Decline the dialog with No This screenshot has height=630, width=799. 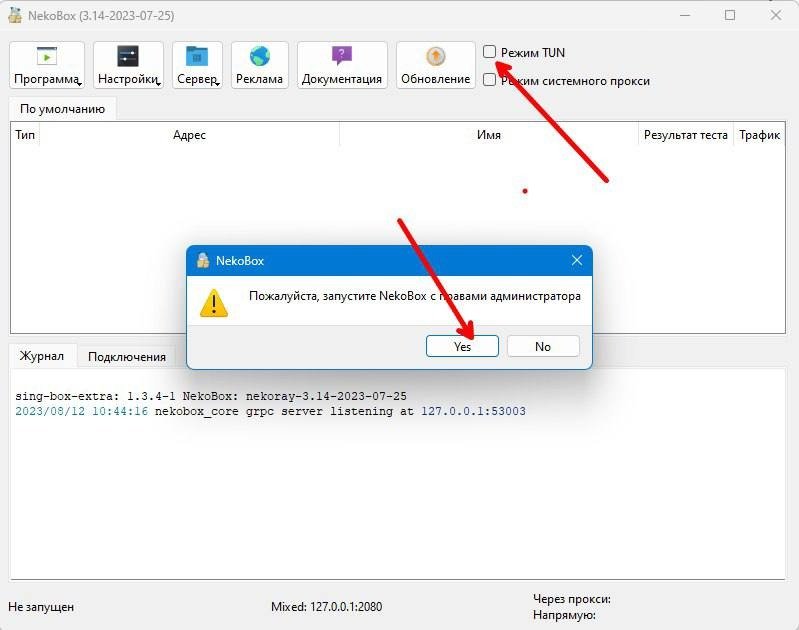pos(543,347)
